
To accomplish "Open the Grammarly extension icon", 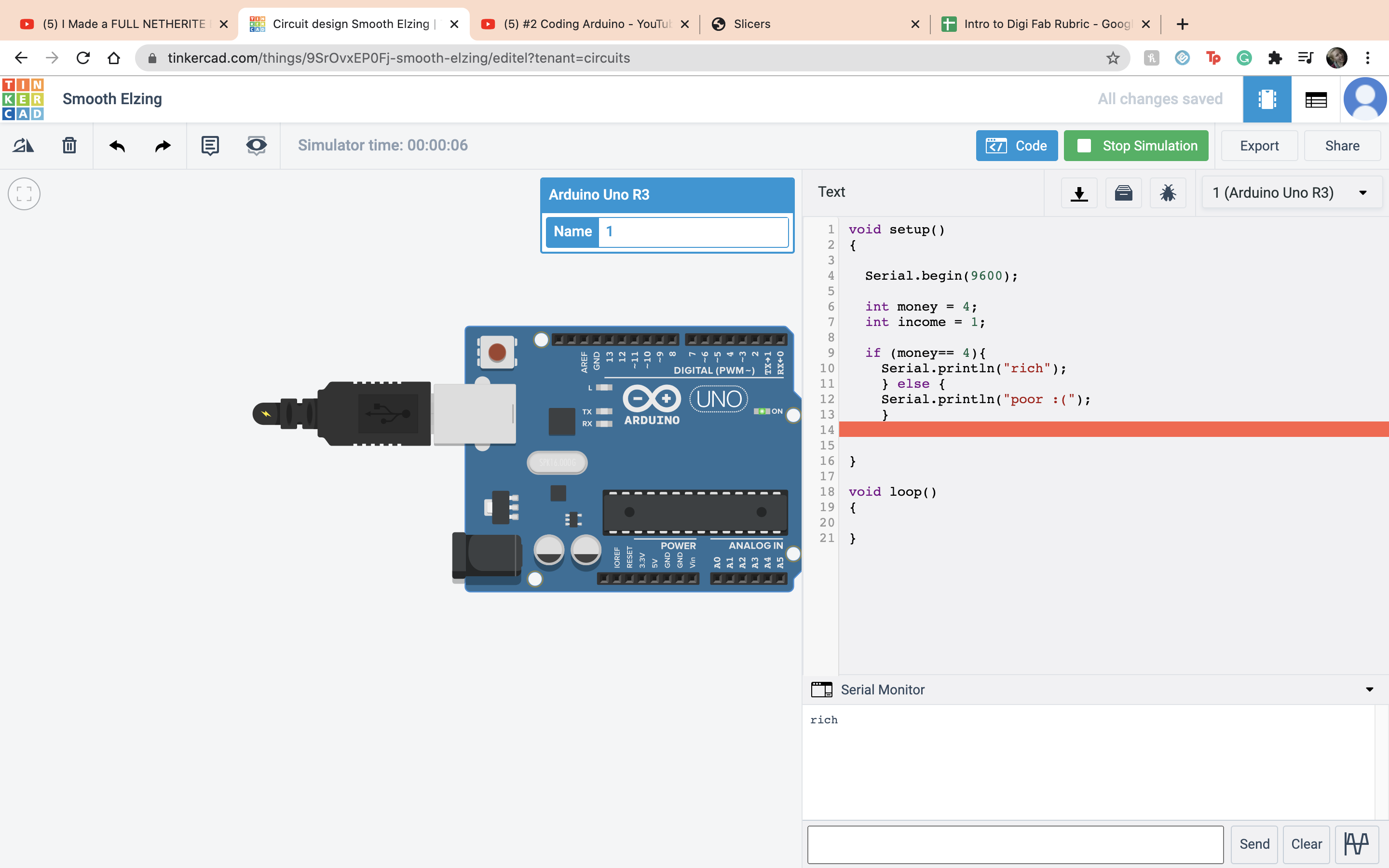I will (1244, 58).
